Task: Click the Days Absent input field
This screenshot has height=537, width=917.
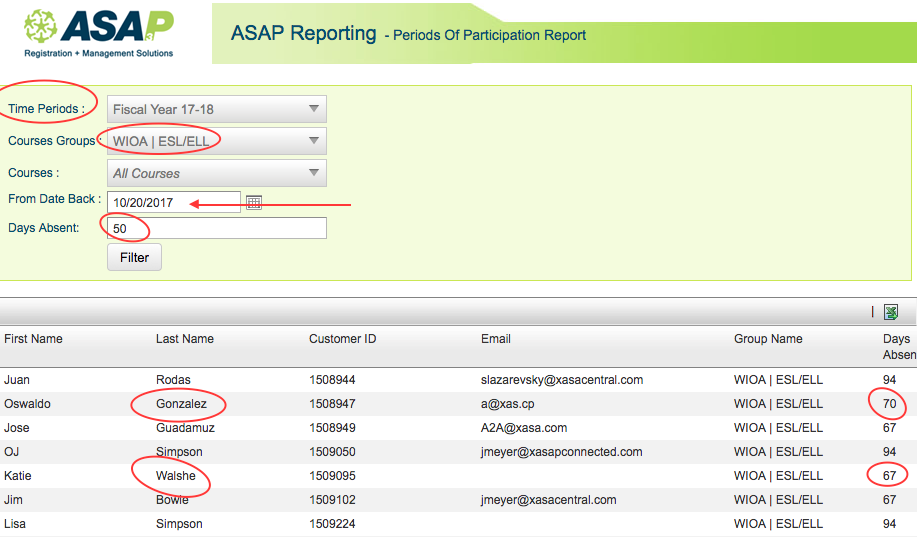Action: click(216, 228)
